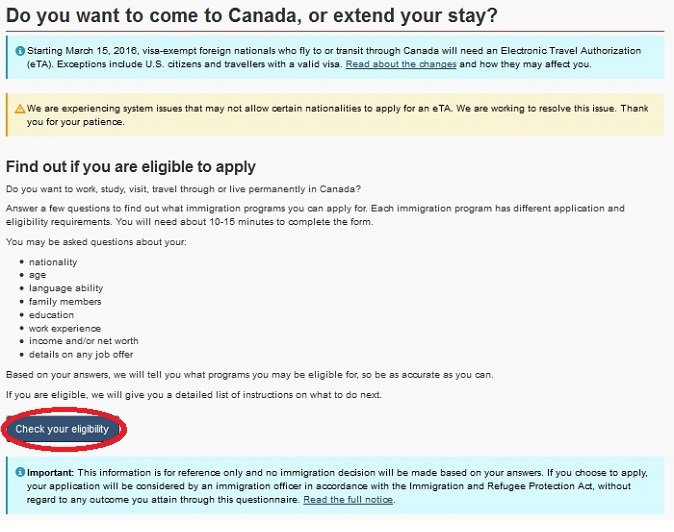
Task: Click the 'Important:' bold label in the bottom notice
Action: point(53,471)
